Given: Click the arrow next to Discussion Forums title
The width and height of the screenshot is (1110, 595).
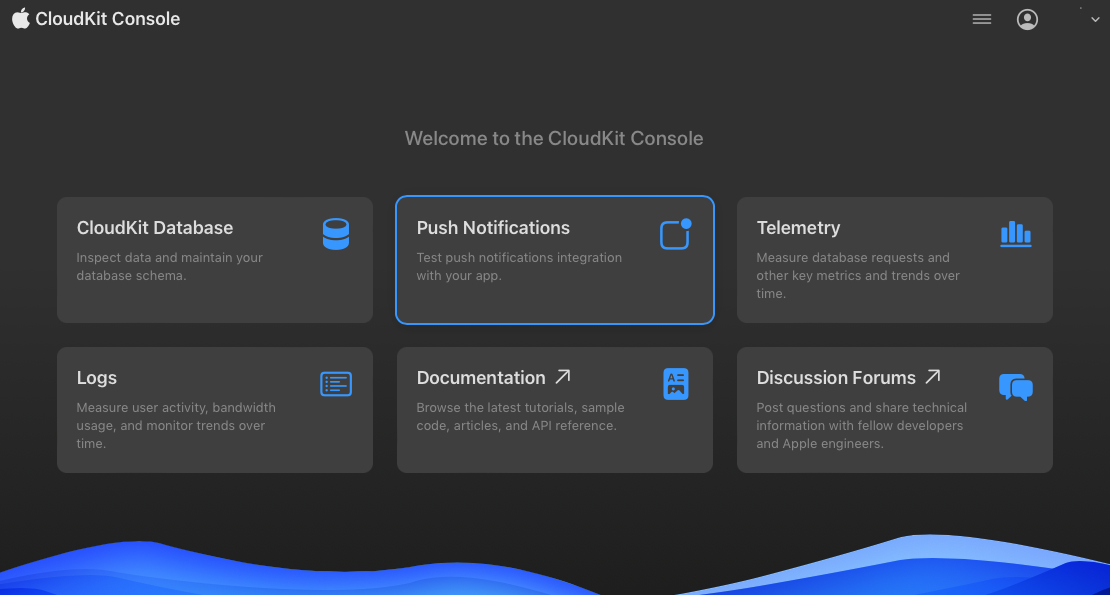Looking at the screenshot, I should [x=933, y=376].
